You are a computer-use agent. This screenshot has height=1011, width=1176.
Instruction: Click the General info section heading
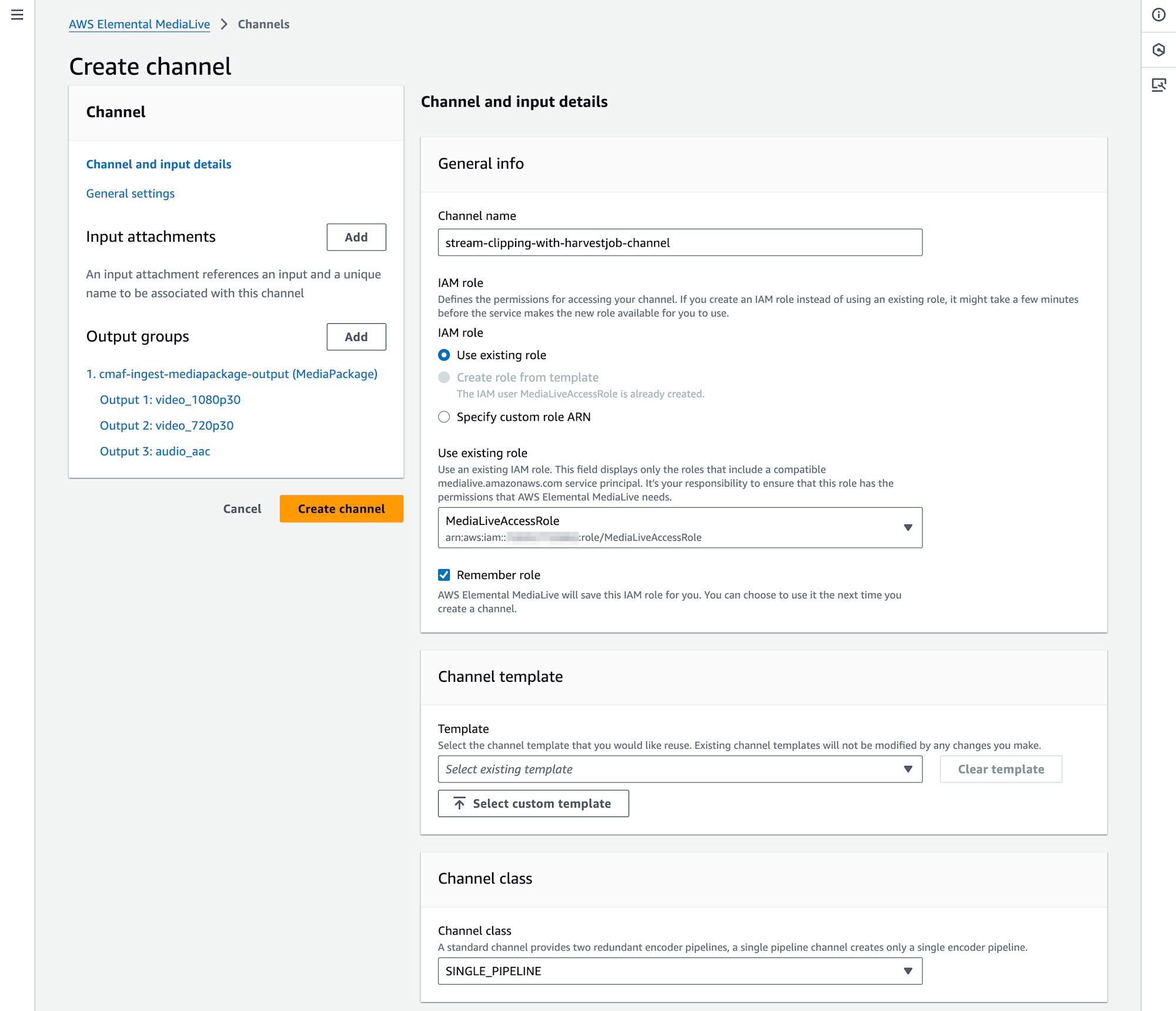click(481, 163)
